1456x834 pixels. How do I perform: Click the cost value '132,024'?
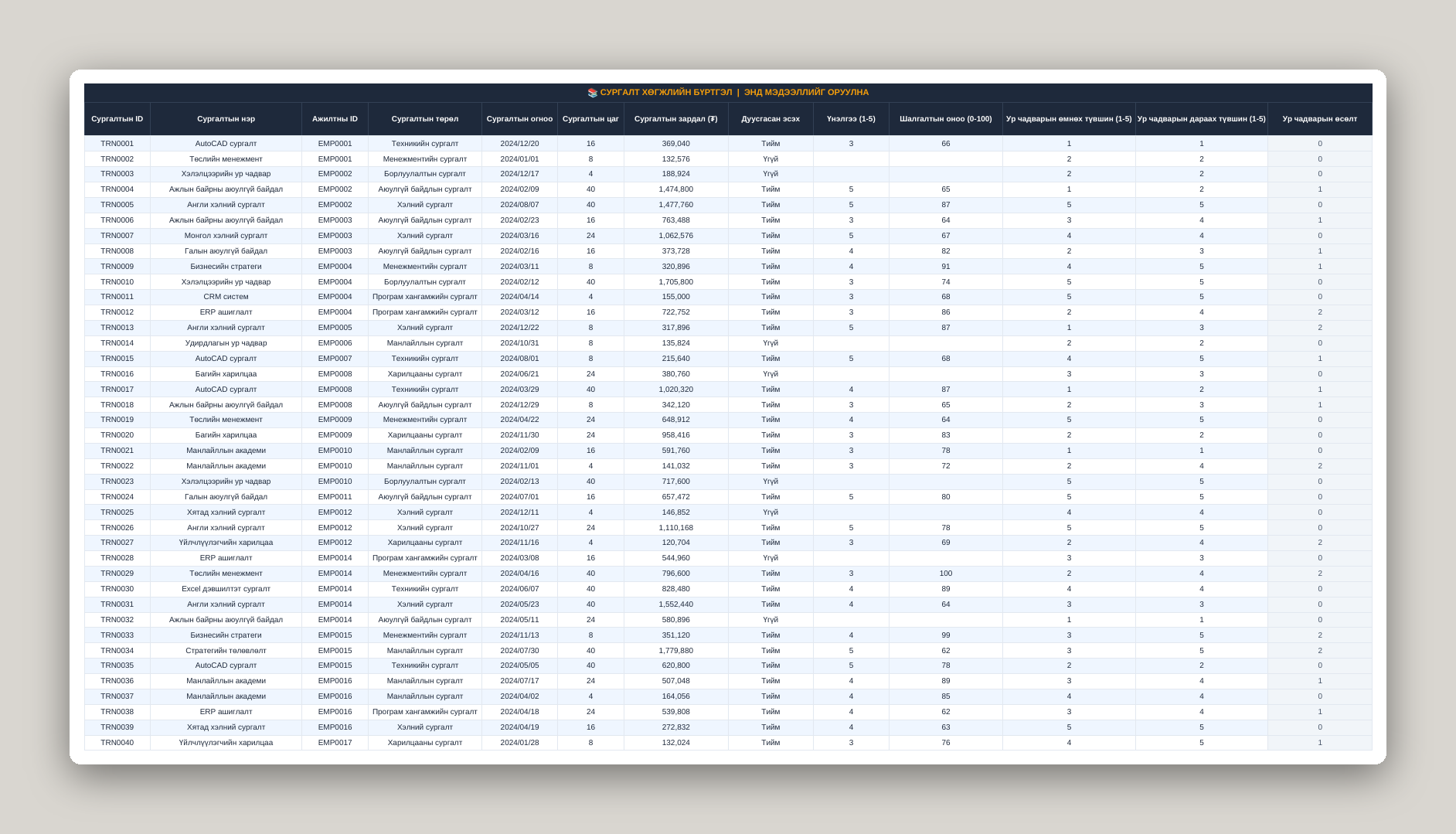pos(676,743)
